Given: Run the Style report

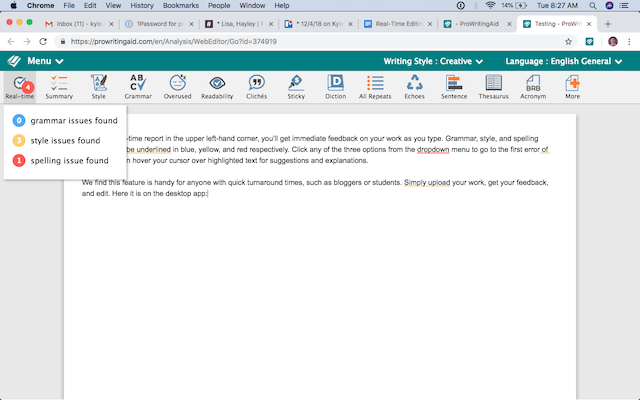Looking at the screenshot, I should pyautogui.click(x=98, y=87).
